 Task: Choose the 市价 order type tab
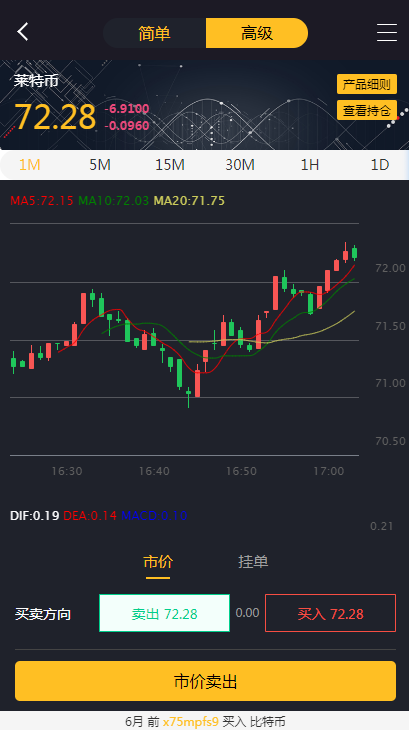(x=158, y=562)
